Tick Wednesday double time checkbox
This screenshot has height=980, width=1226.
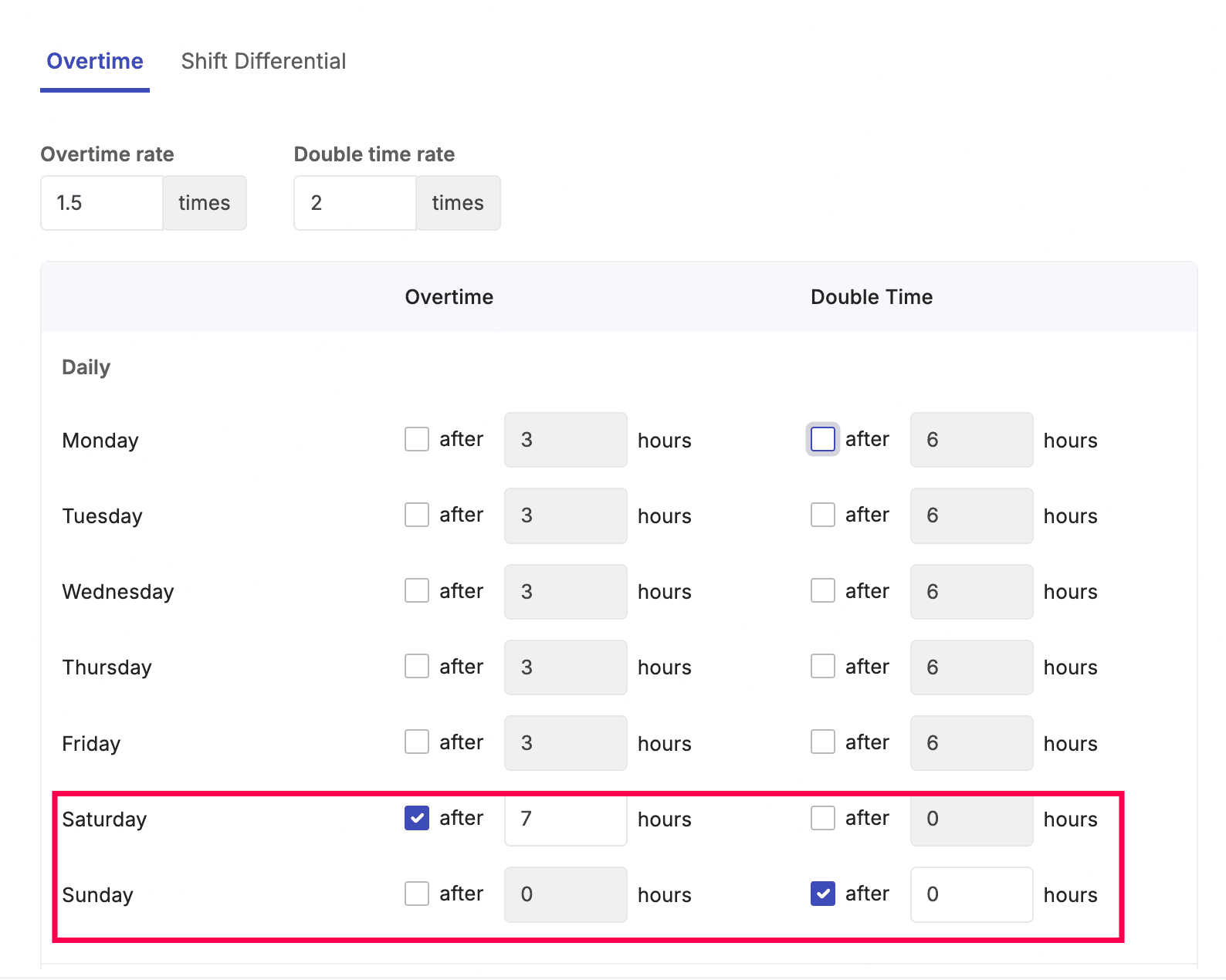pyautogui.click(x=823, y=591)
